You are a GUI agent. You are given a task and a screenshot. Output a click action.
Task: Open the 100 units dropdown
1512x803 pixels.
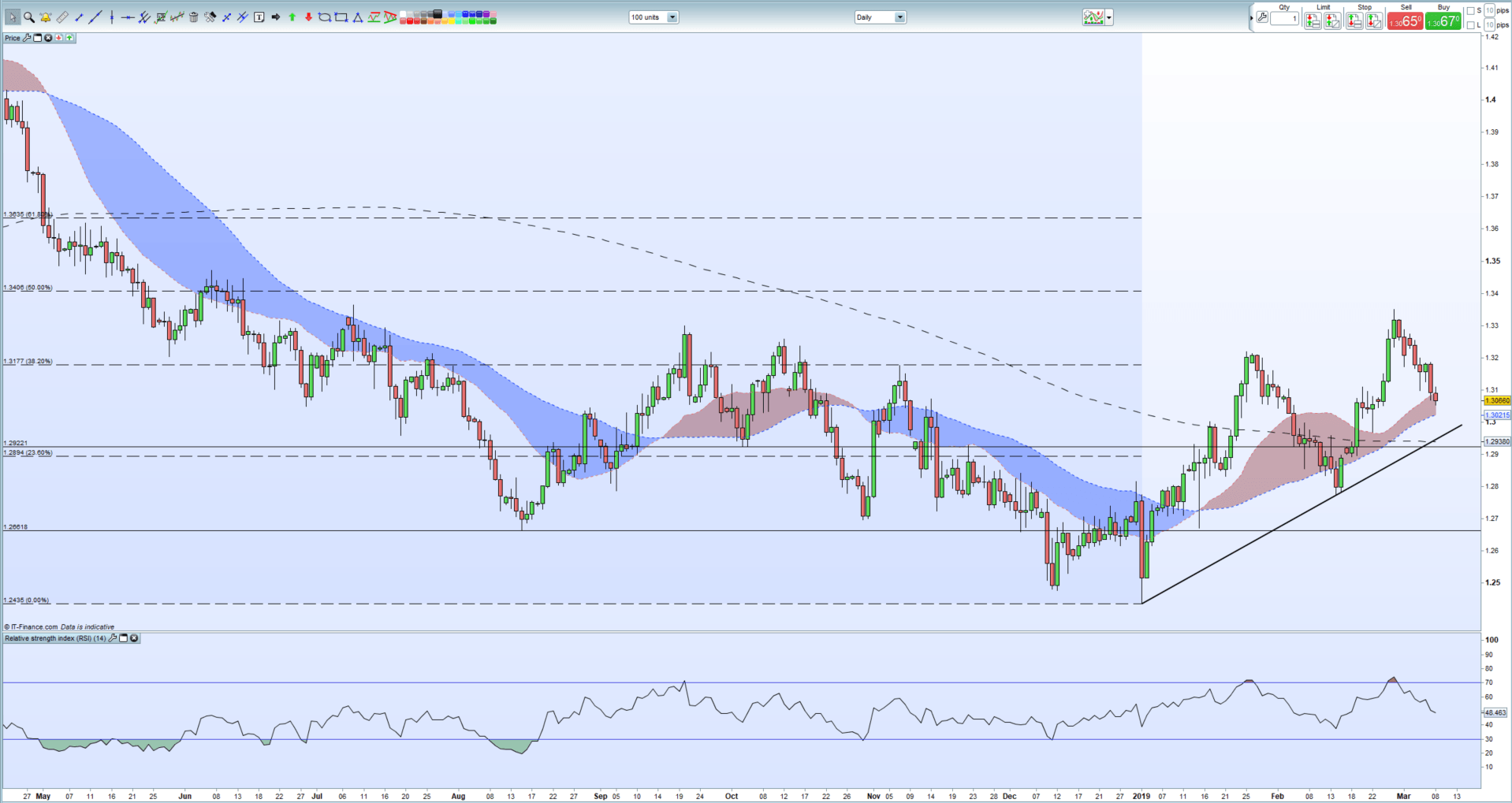(x=654, y=17)
